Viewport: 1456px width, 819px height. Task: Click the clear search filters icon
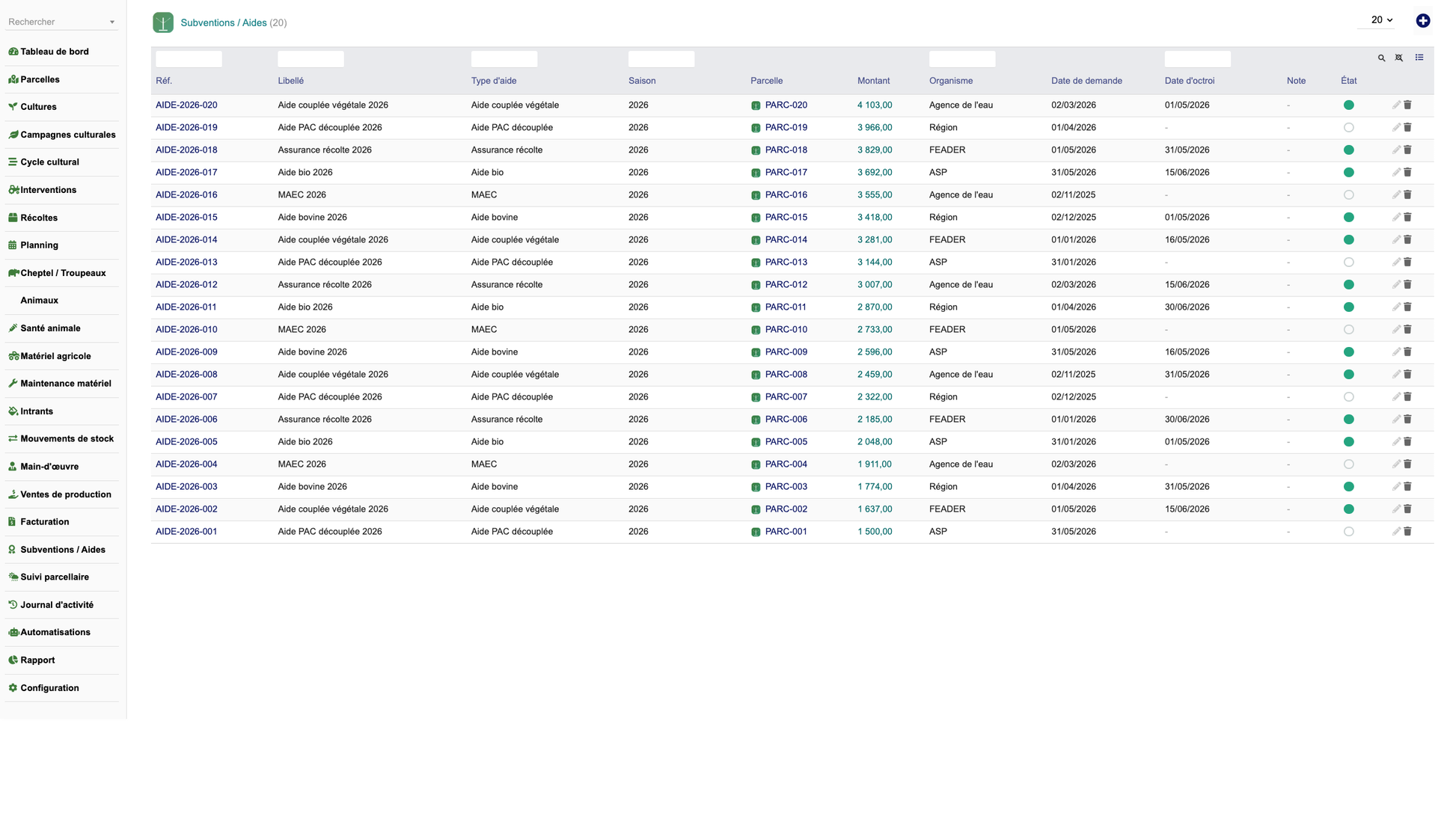[1398, 58]
